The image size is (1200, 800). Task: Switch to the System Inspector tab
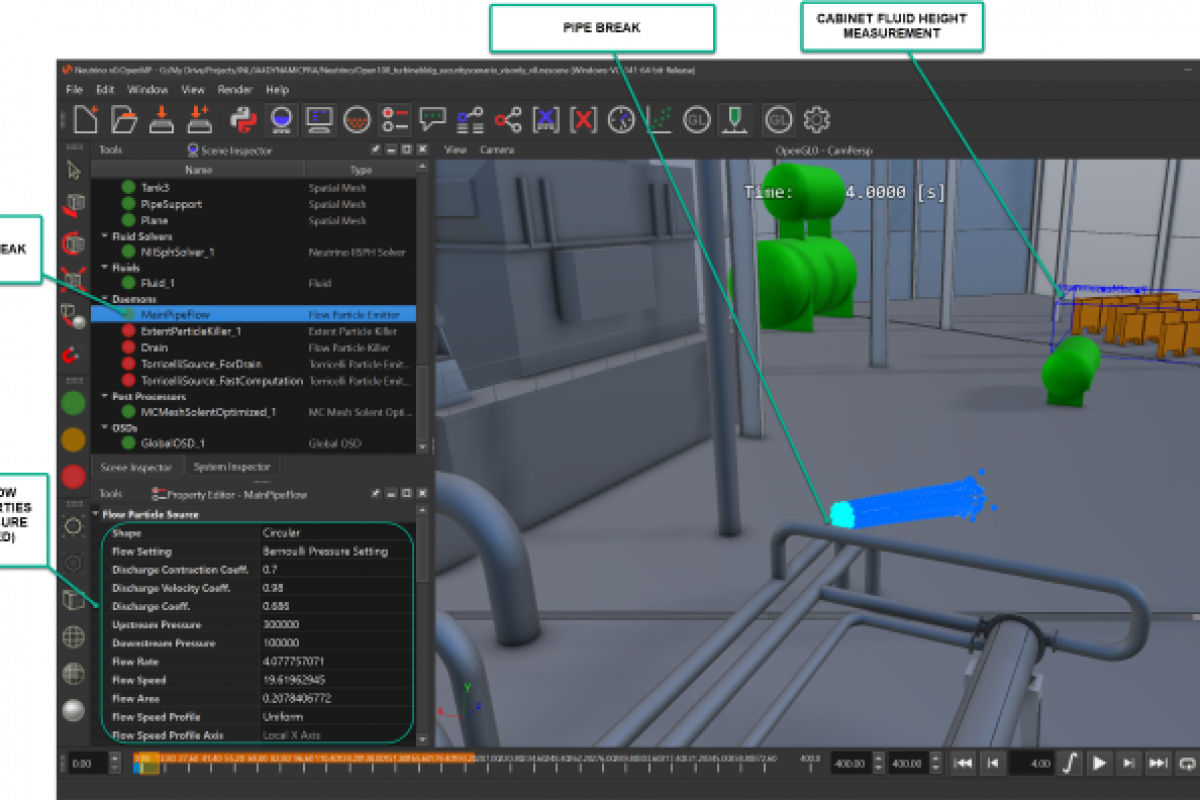click(x=232, y=467)
